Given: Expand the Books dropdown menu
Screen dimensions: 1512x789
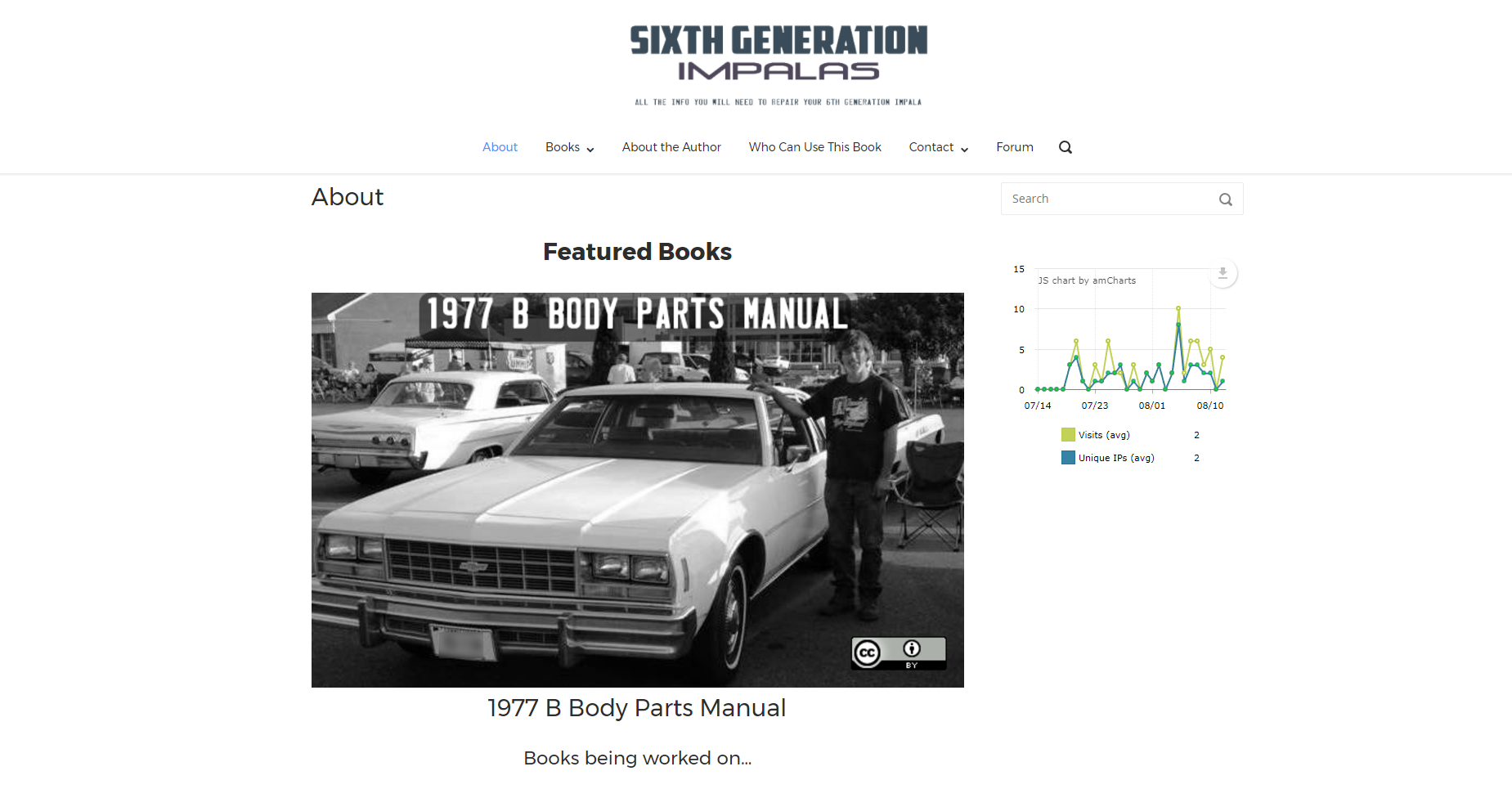Looking at the screenshot, I should (569, 147).
